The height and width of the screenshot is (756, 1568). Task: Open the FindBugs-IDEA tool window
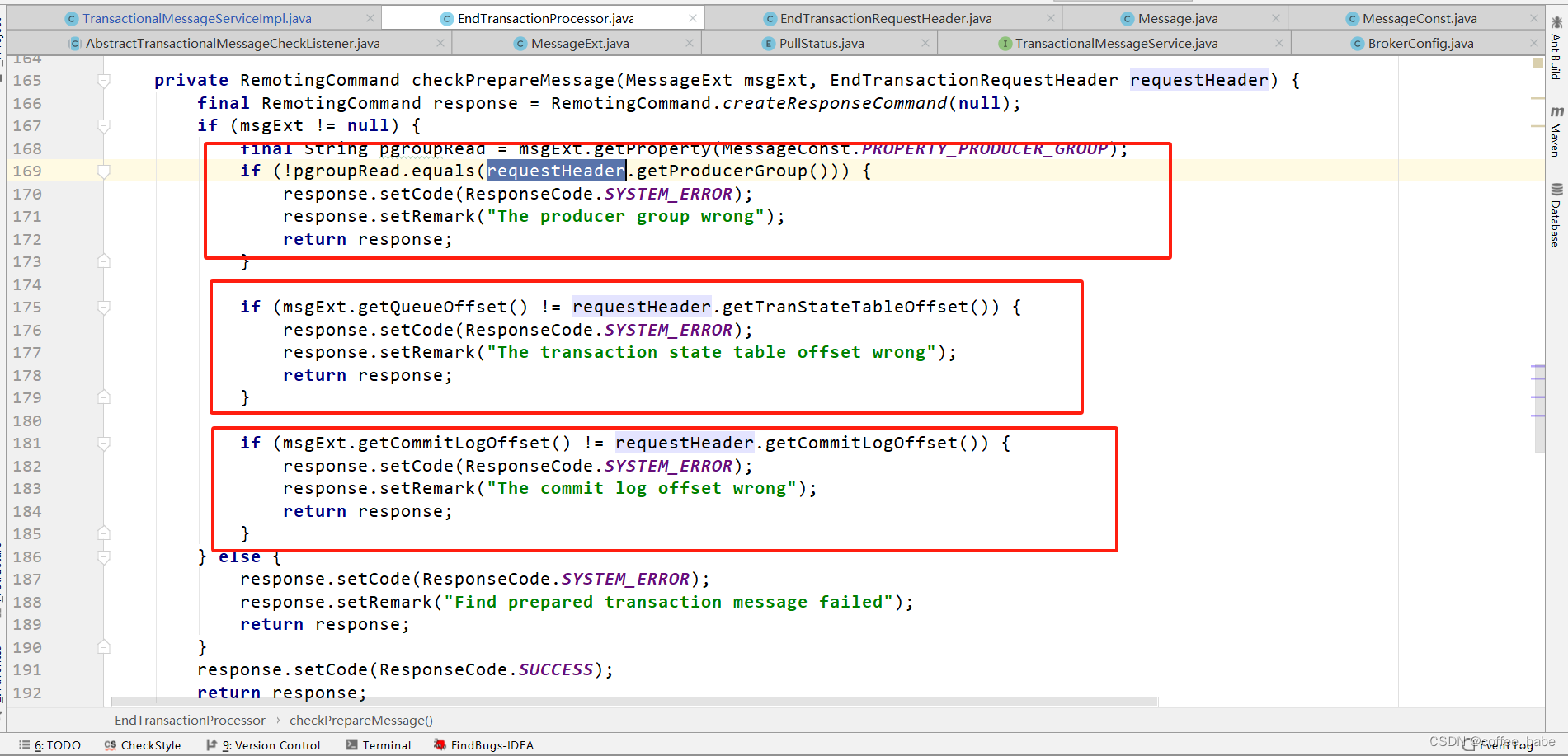click(484, 745)
